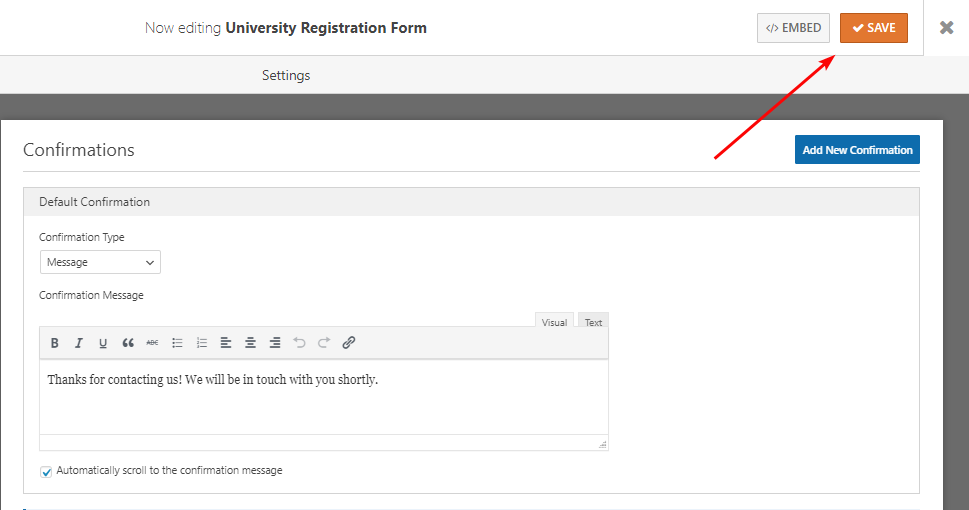Click the Embed button
This screenshot has height=510, width=969.
click(x=793, y=28)
